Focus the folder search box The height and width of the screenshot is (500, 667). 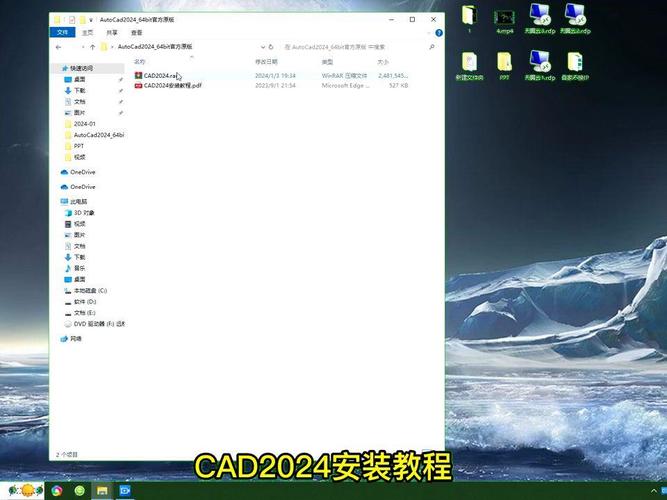[x=353, y=47]
